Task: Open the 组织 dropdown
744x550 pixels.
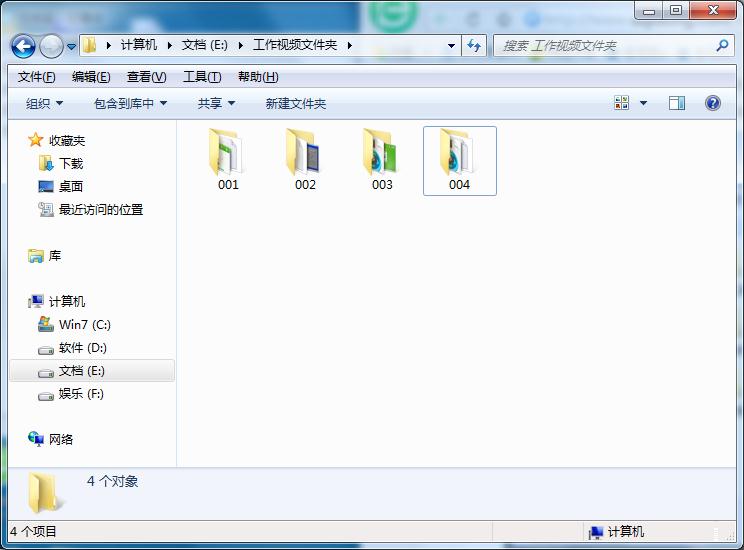Action: click(x=45, y=103)
